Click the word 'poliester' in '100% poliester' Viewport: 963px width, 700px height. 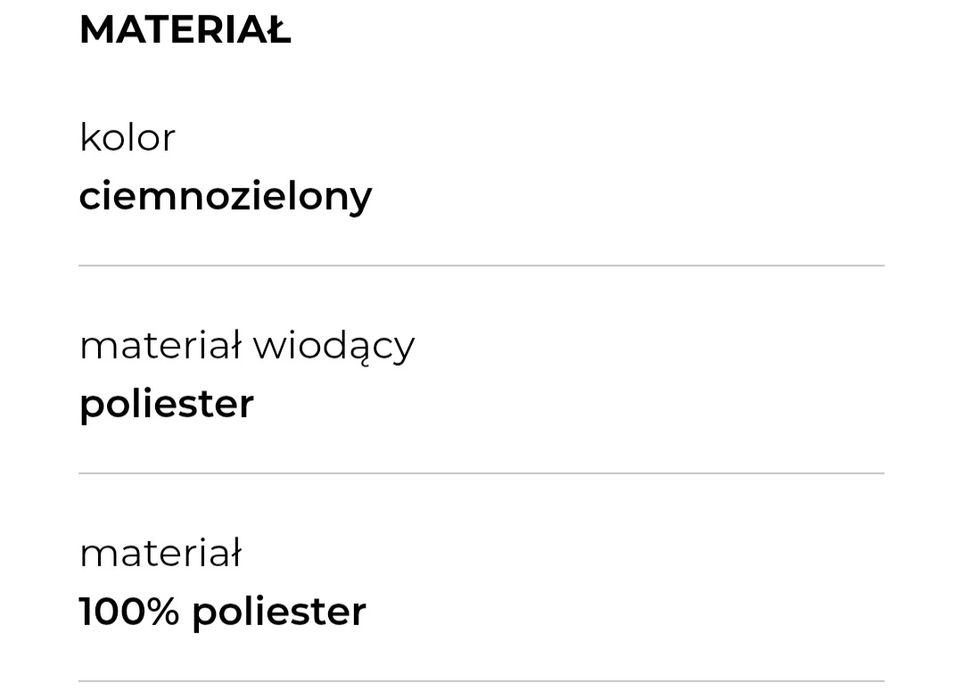[279, 612]
